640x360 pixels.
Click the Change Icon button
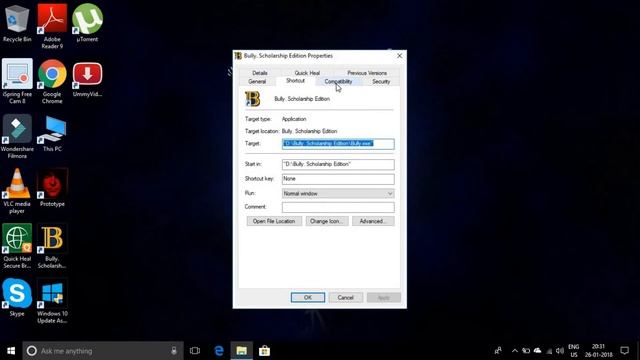(327, 221)
